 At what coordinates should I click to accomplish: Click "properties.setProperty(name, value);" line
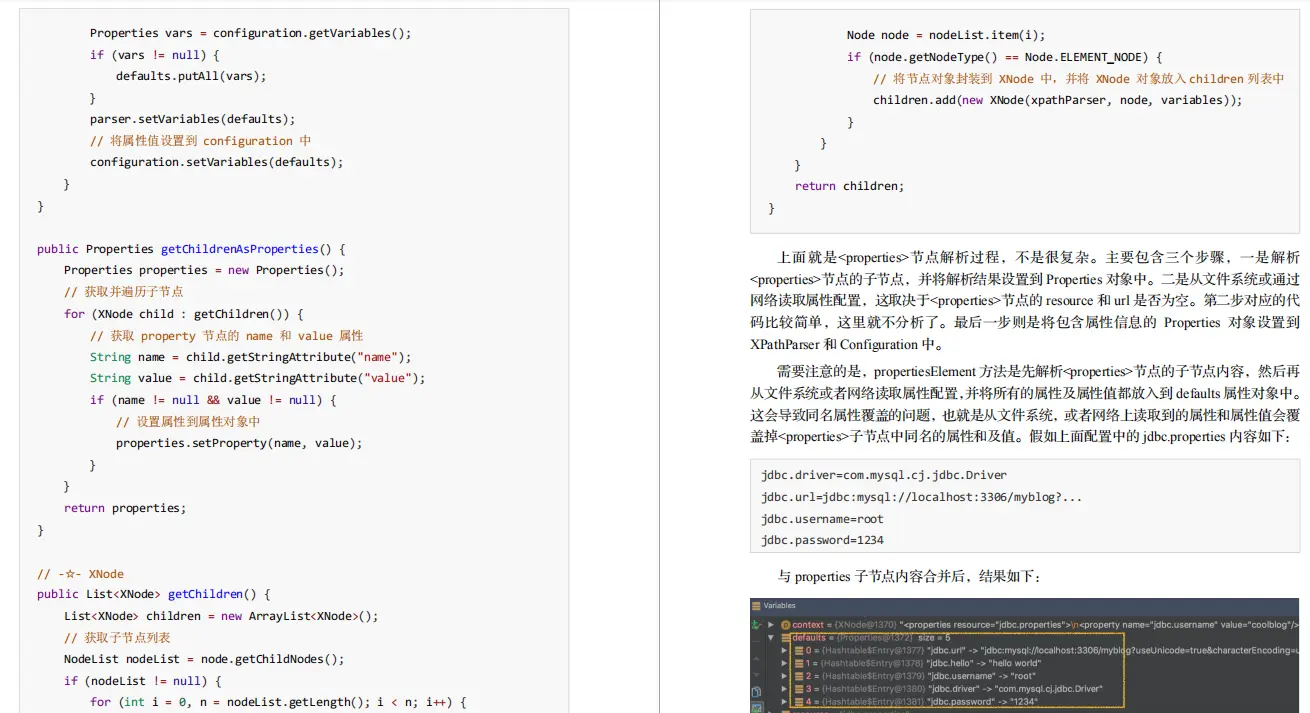[239, 443]
